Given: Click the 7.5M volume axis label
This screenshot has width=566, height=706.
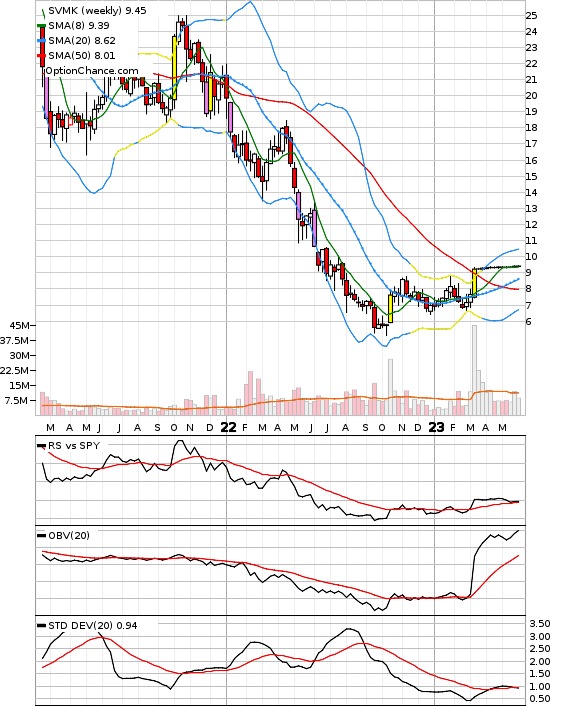Looking at the screenshot, I should 17,400.
